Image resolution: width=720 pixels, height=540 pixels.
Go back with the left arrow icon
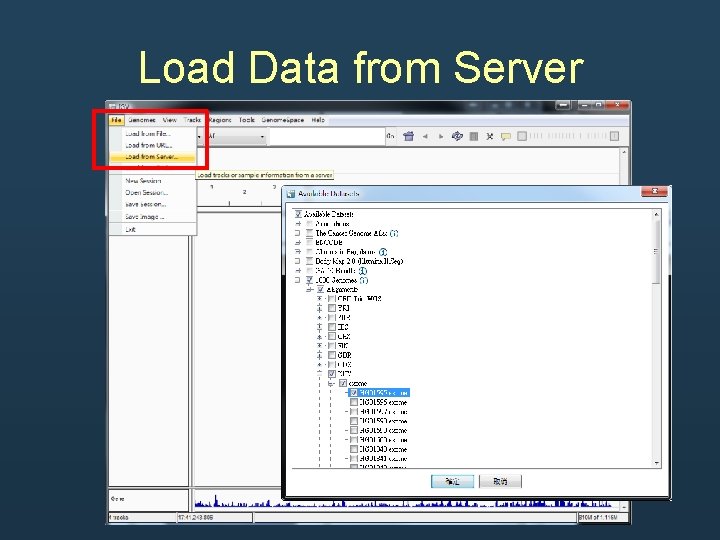click(x=425, y=136)
